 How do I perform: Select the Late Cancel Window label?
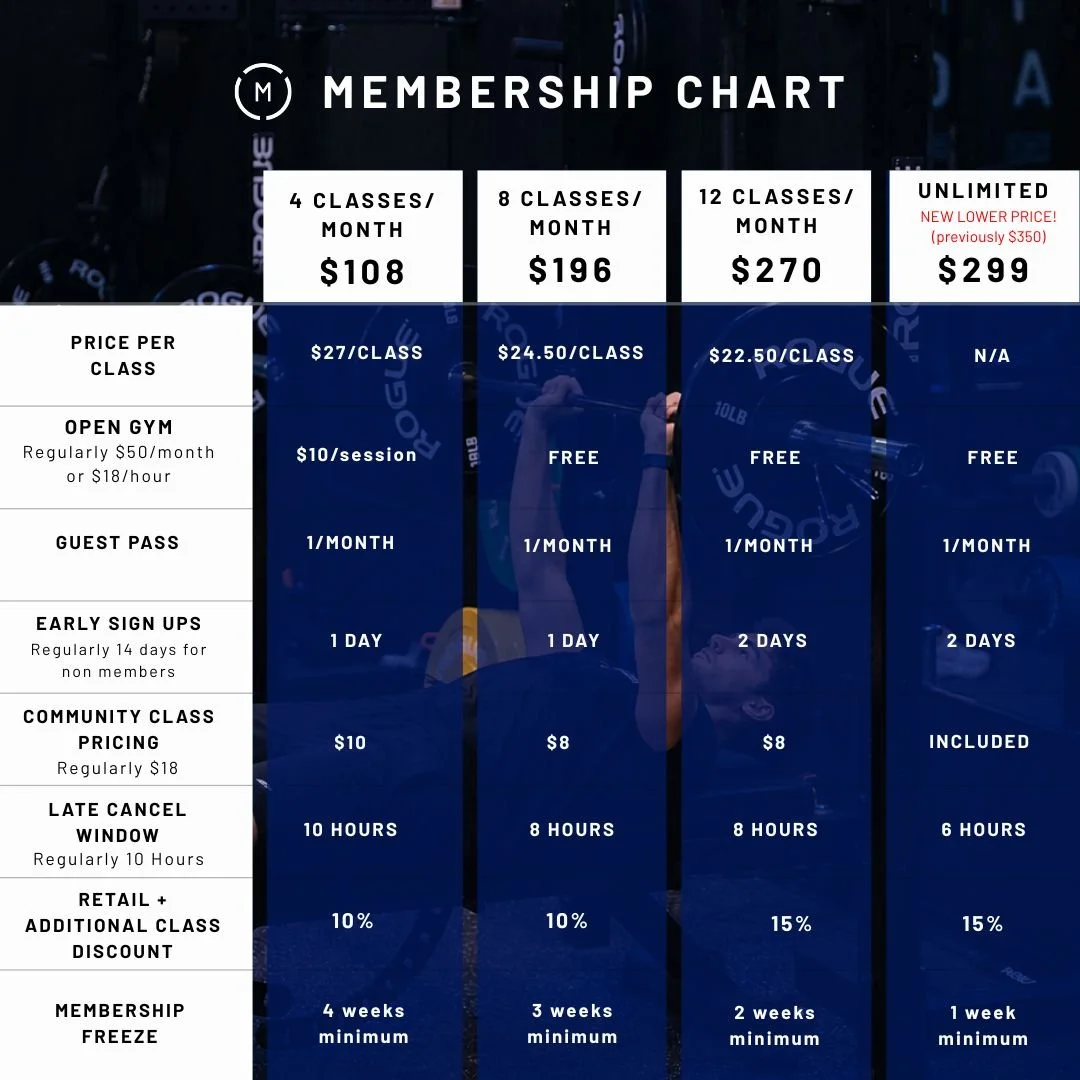(x=118, y=822)
